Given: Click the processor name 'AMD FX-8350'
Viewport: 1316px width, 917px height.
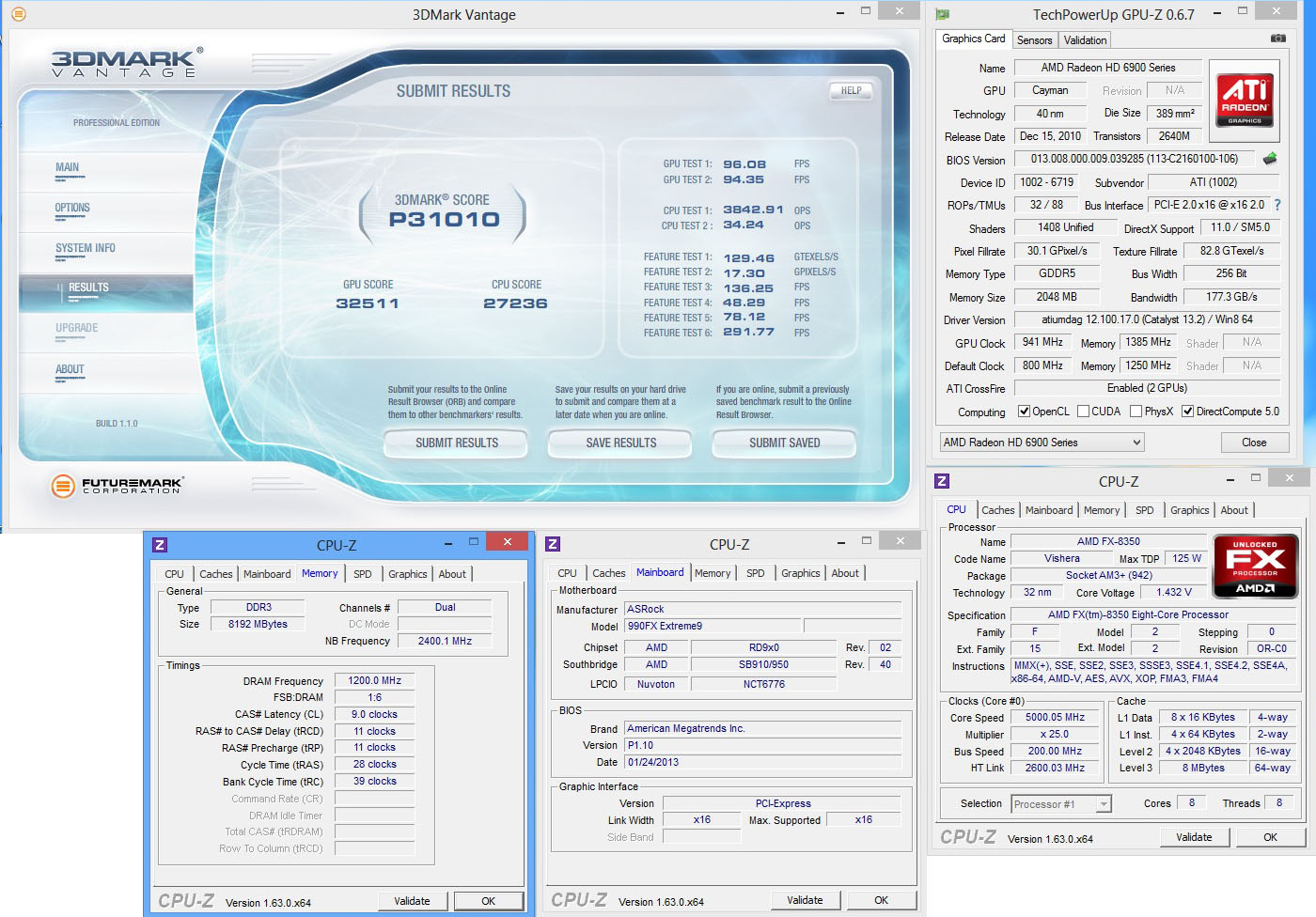Looking at the screenshot, I should point(1108,542).
